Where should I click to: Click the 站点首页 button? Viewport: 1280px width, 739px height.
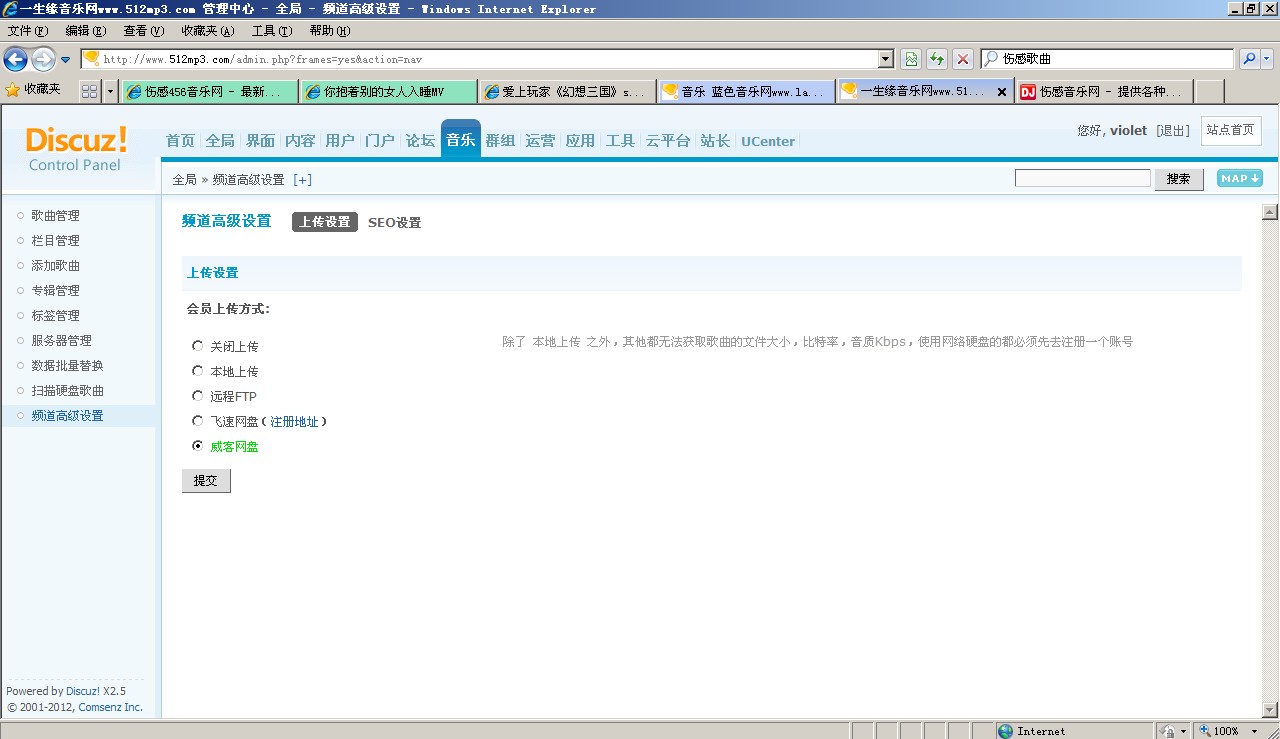coord(1230,130)
